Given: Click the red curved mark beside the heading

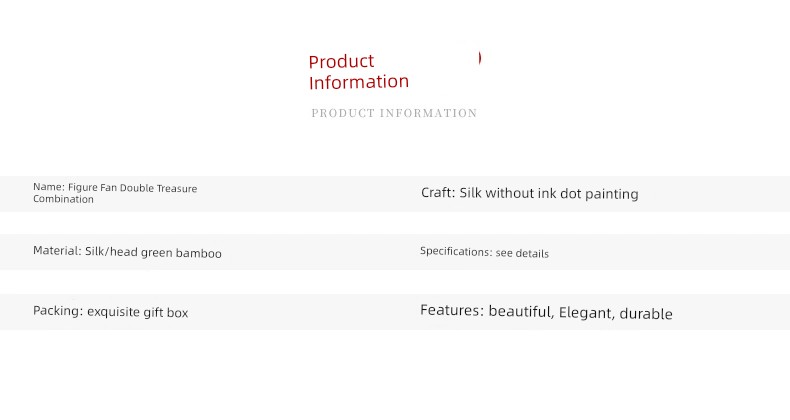Looking at the screenshot, I should pyautogui.click(x=480, y=58).
